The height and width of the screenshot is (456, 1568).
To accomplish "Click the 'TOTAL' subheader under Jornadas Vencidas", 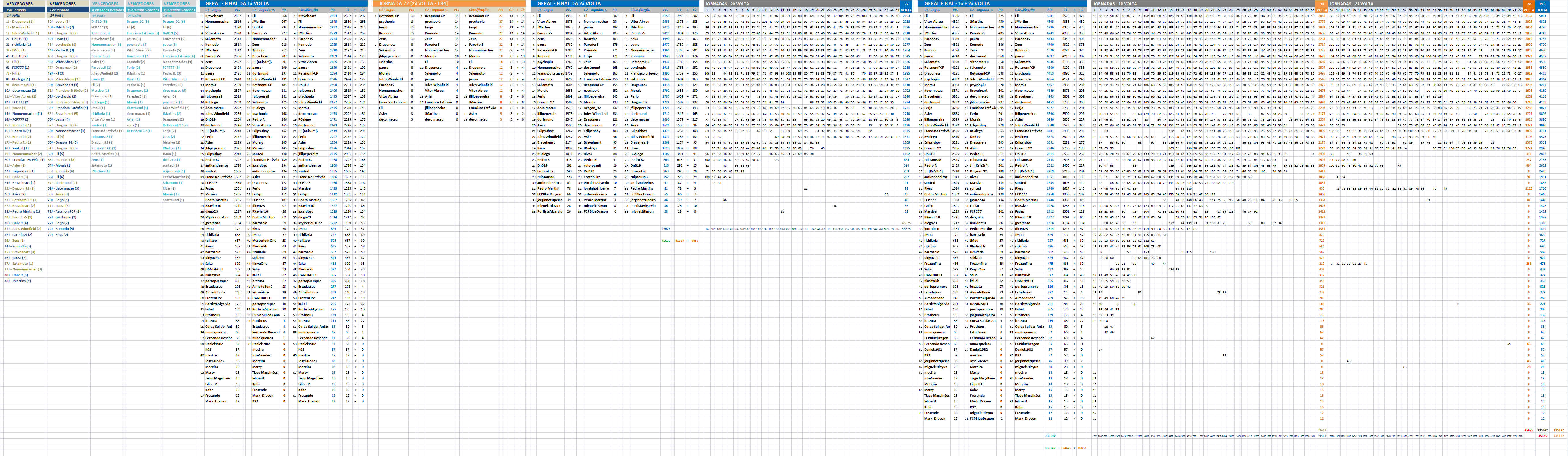I will (179, 16).
